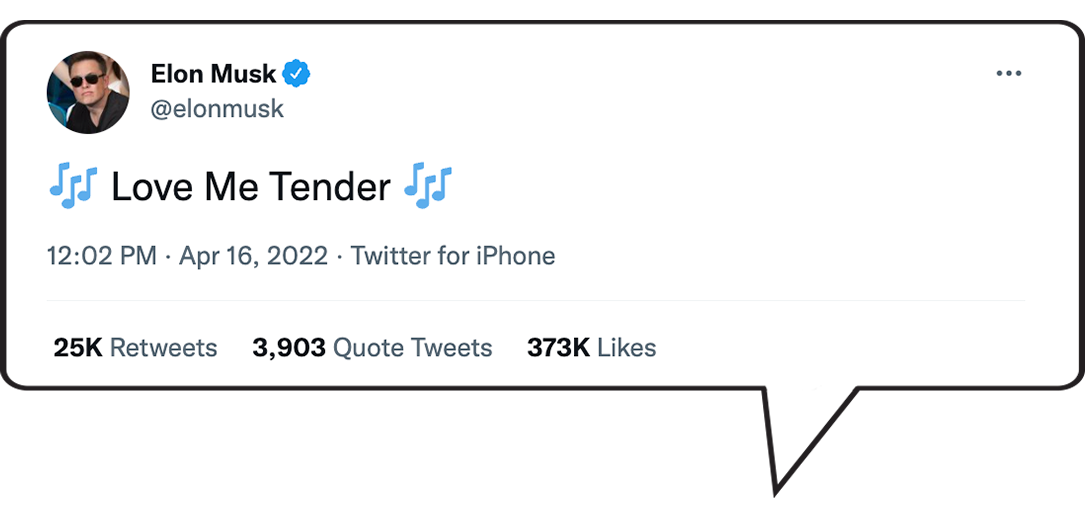
Task: Click the music notes emoji after Tender
Action: pos(428,187)
